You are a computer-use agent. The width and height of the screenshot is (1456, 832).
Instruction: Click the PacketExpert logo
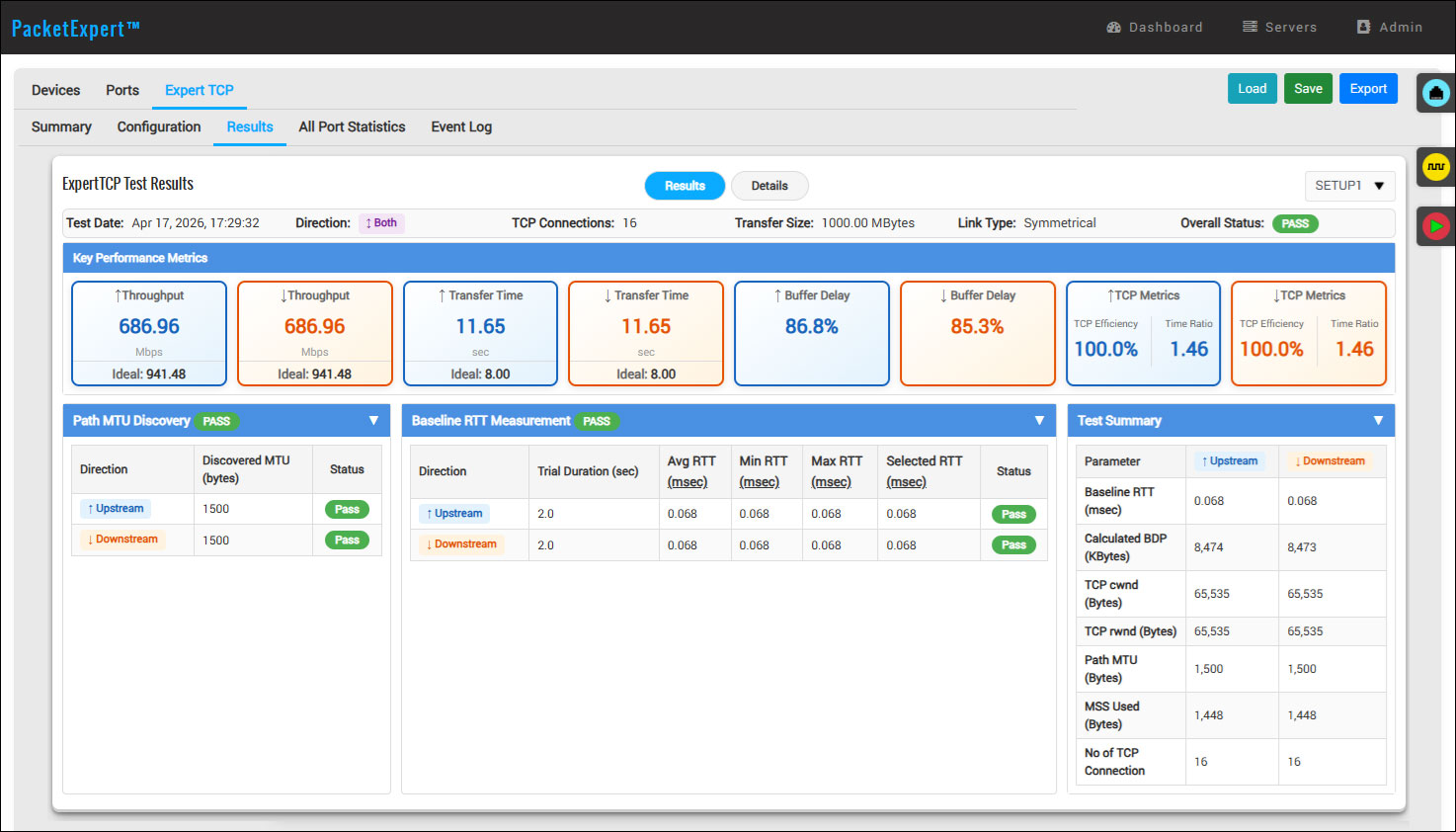(x=75, y=28)
